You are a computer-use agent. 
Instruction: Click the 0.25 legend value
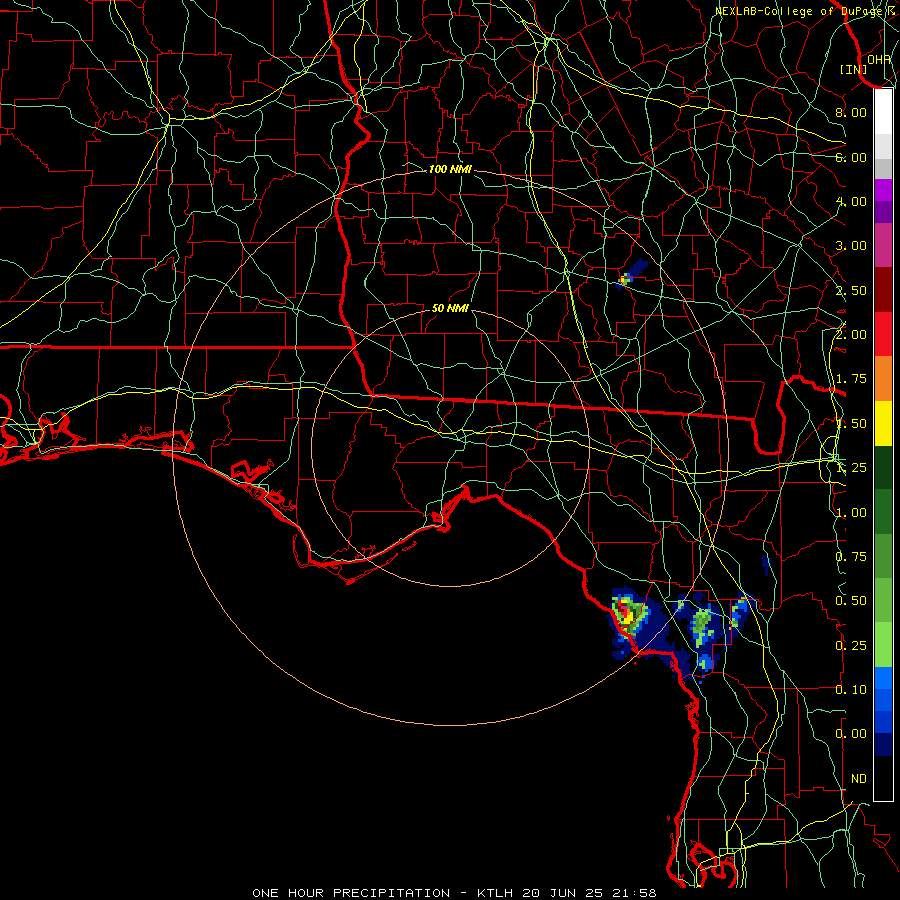coord(851,646)
